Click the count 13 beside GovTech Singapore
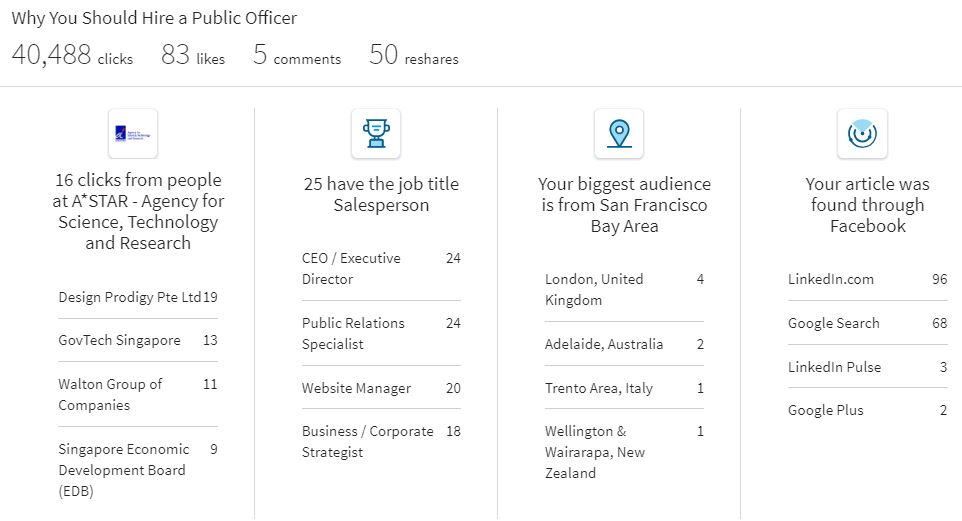The width and height of the screenshot is (962, 521). (x=210, y=340)
